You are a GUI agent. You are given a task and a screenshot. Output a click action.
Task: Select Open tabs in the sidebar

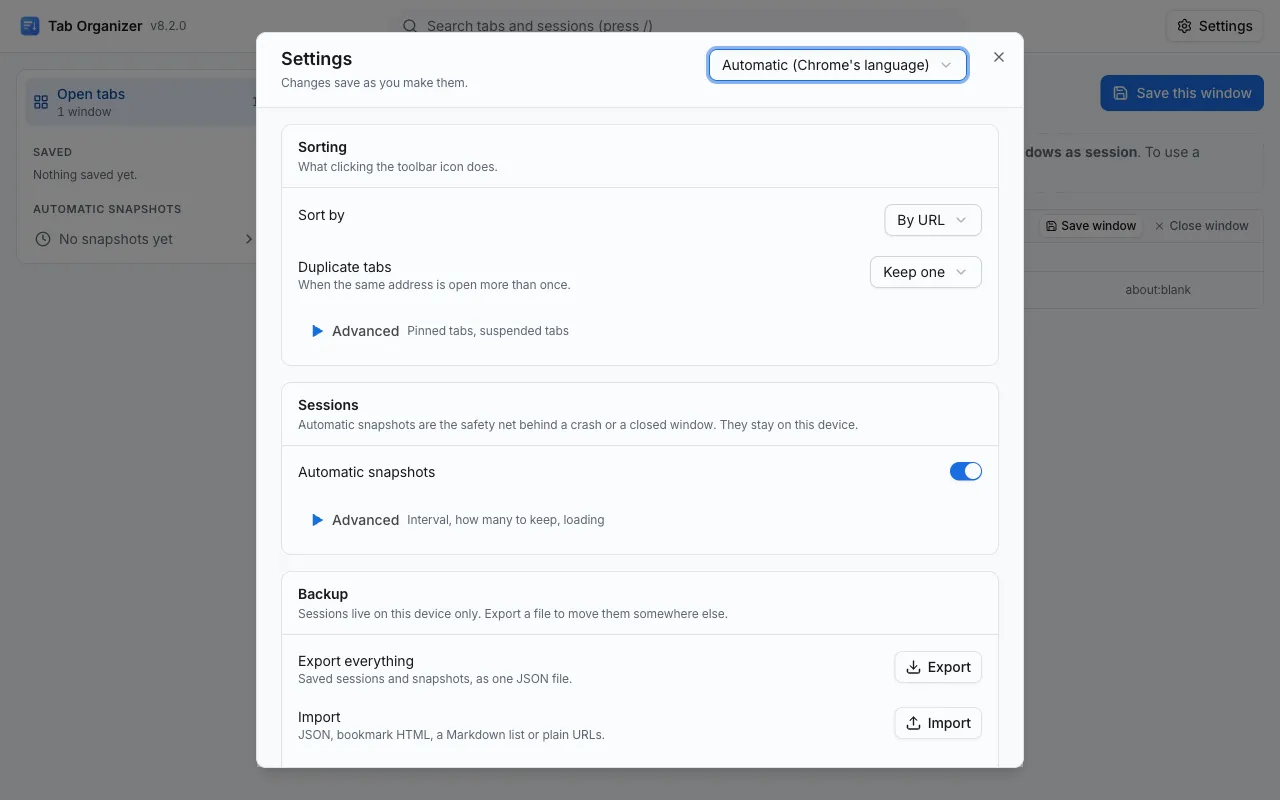point(141,102)
